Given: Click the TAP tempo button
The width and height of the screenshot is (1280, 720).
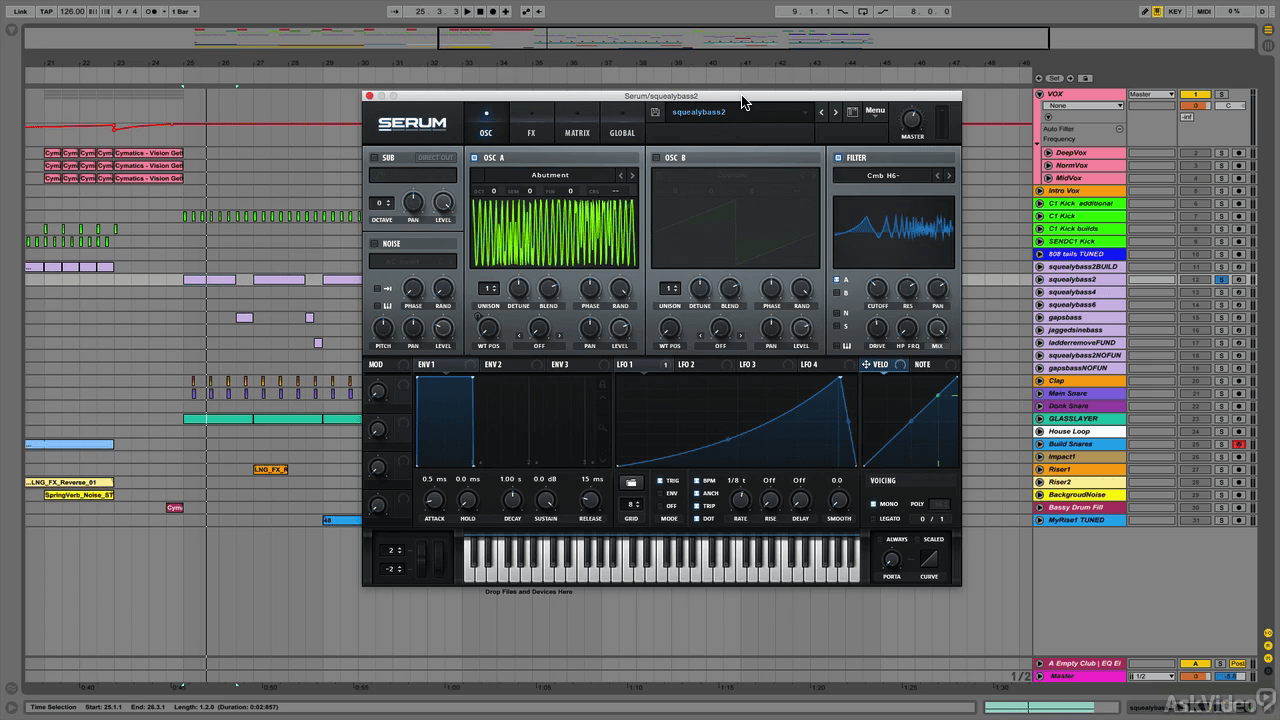Looking at the screenshot, I should (46, 12).
